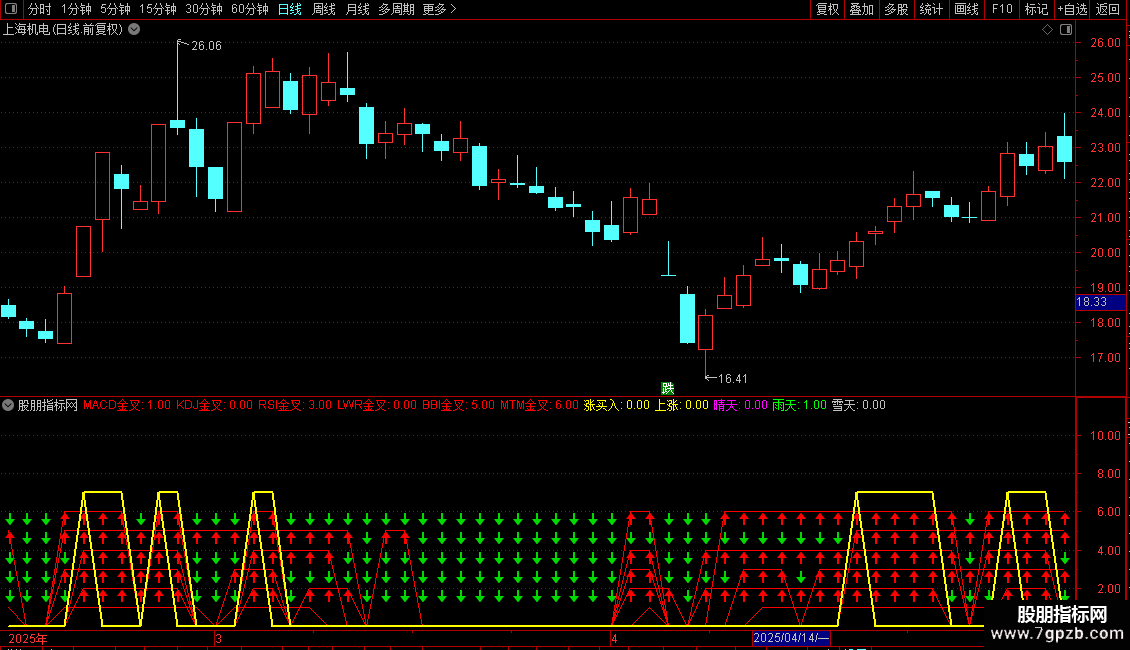The image size is (1130, 650).
Task: Click the month 3 marker on time axis
Action: click(x=218, y=638)
